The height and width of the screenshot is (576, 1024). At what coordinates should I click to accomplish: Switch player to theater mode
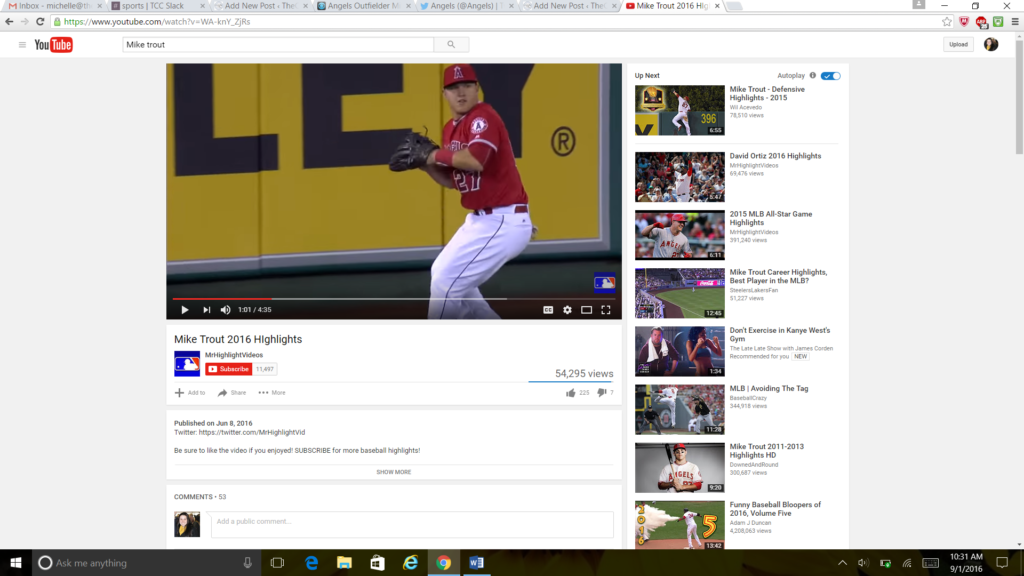587,310
